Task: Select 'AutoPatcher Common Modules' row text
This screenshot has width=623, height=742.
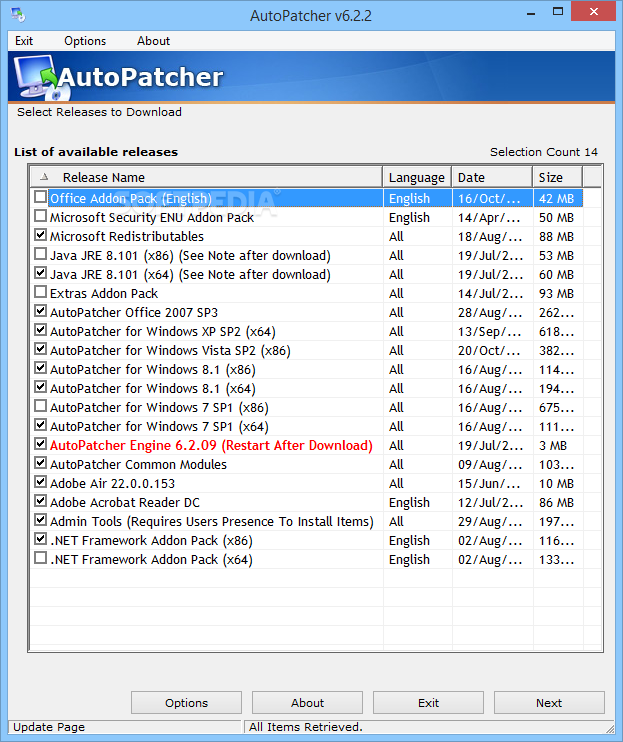Action: (138, 464)
